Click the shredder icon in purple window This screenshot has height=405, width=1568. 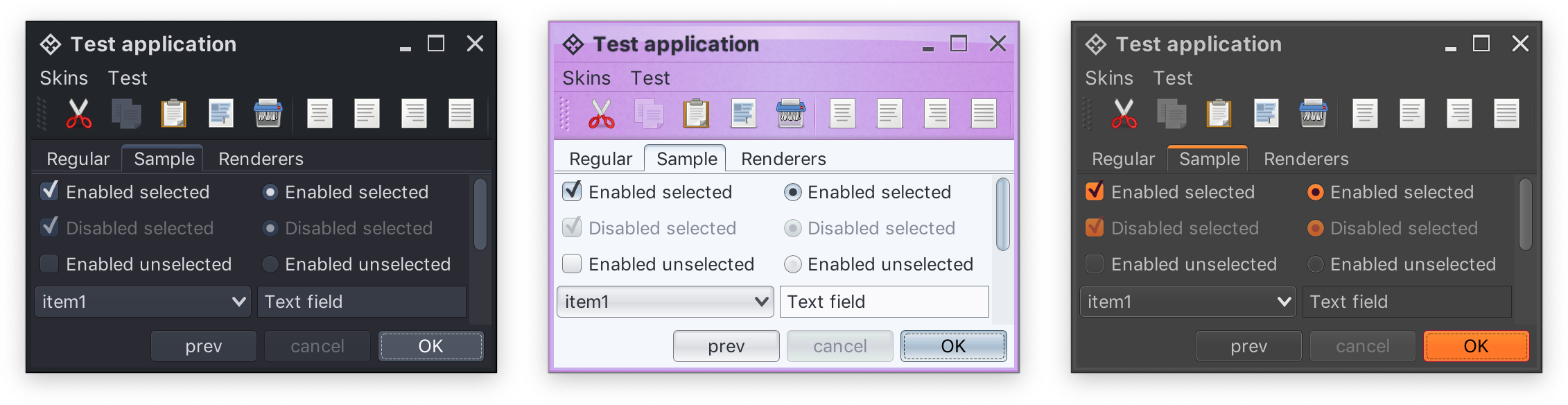point(790,114)
